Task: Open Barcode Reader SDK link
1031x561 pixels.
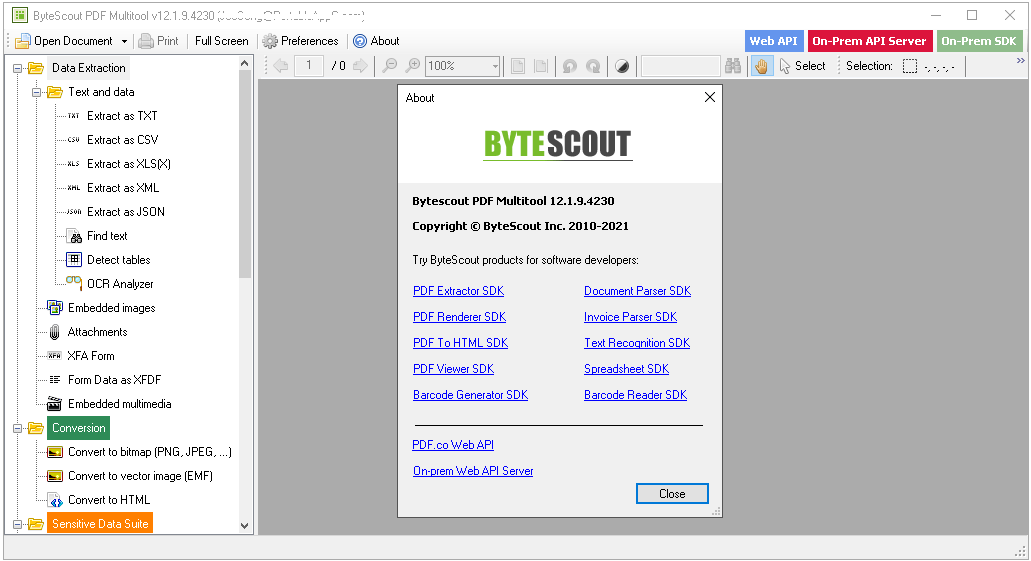Action: coord(635,395)
